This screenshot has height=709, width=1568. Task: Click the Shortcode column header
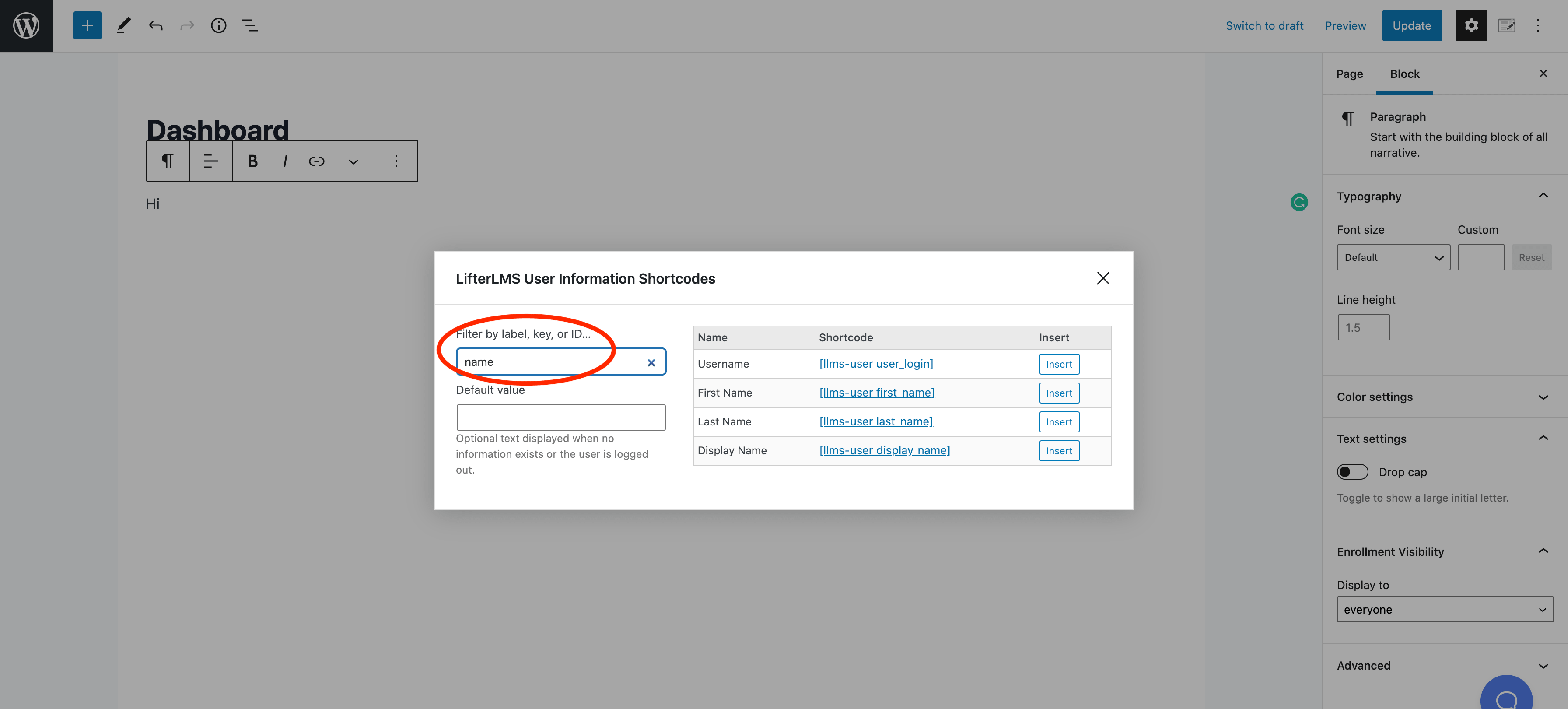click(x=846, y=337)
